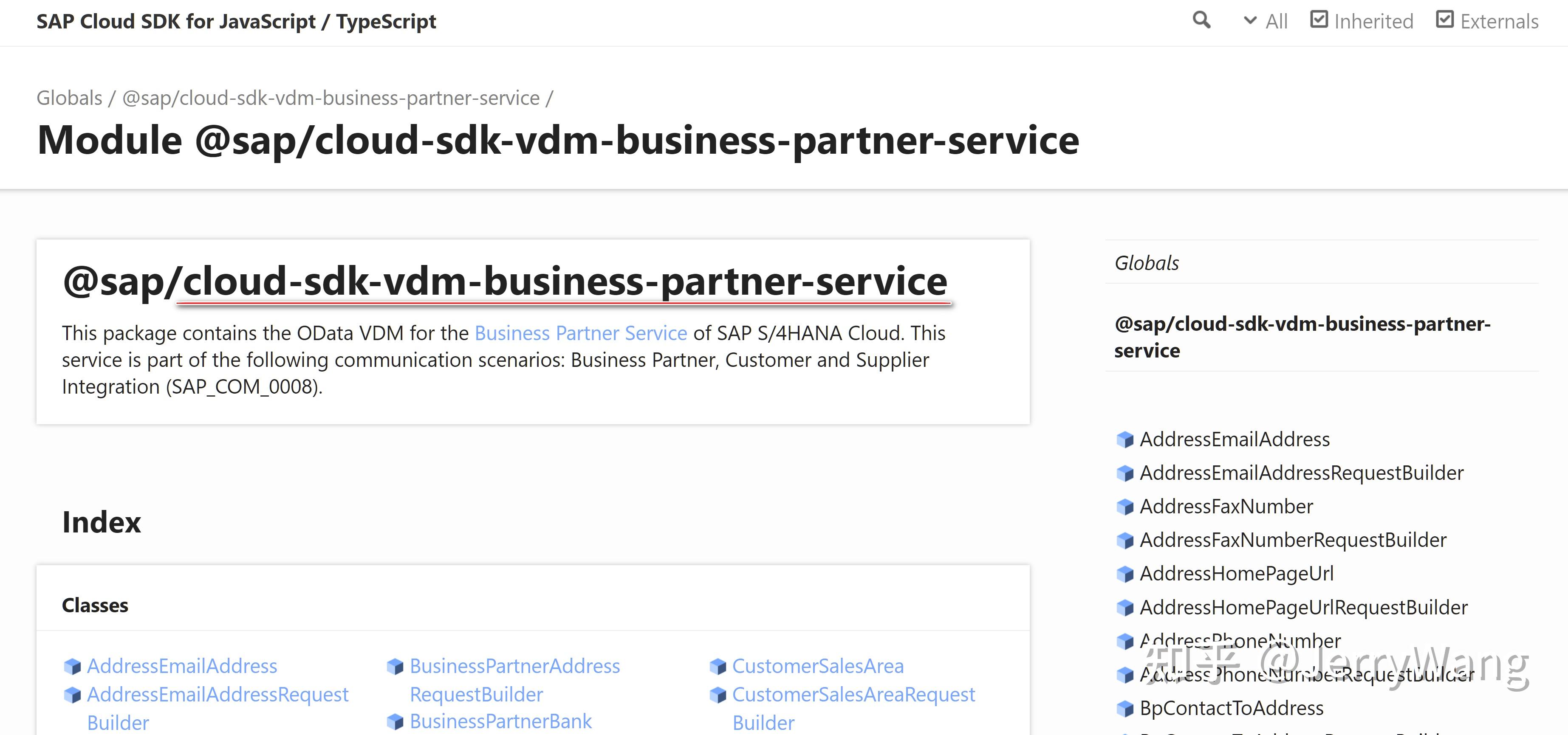1568x735 pixels.
Task: Open the Business Partner Service link
Action: (x=580, y=333)
